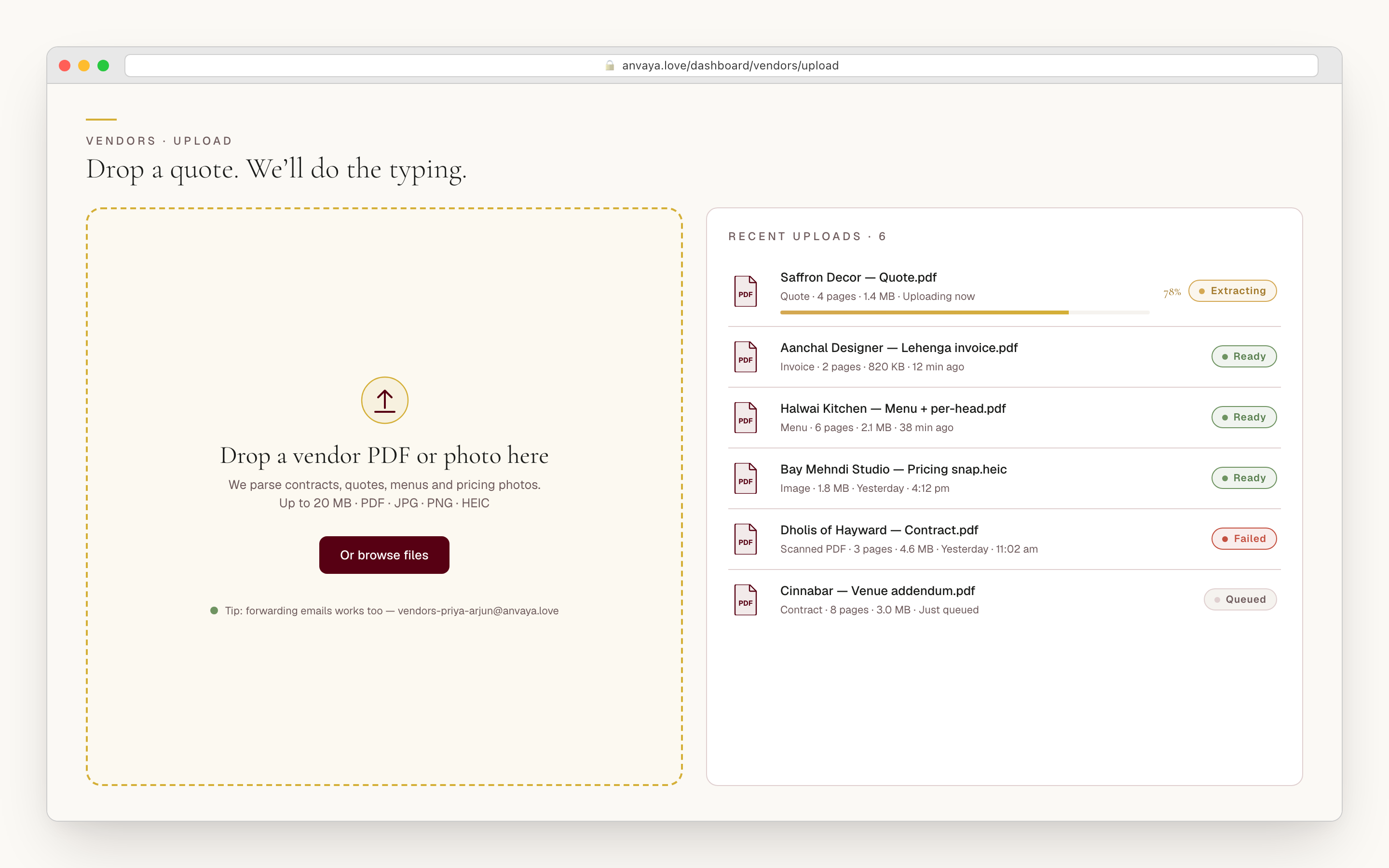Screen dimensions: 1389x868
Task: Click the Ready badge for Aanchal Designer invoice
Action: tap(1244, 356)
